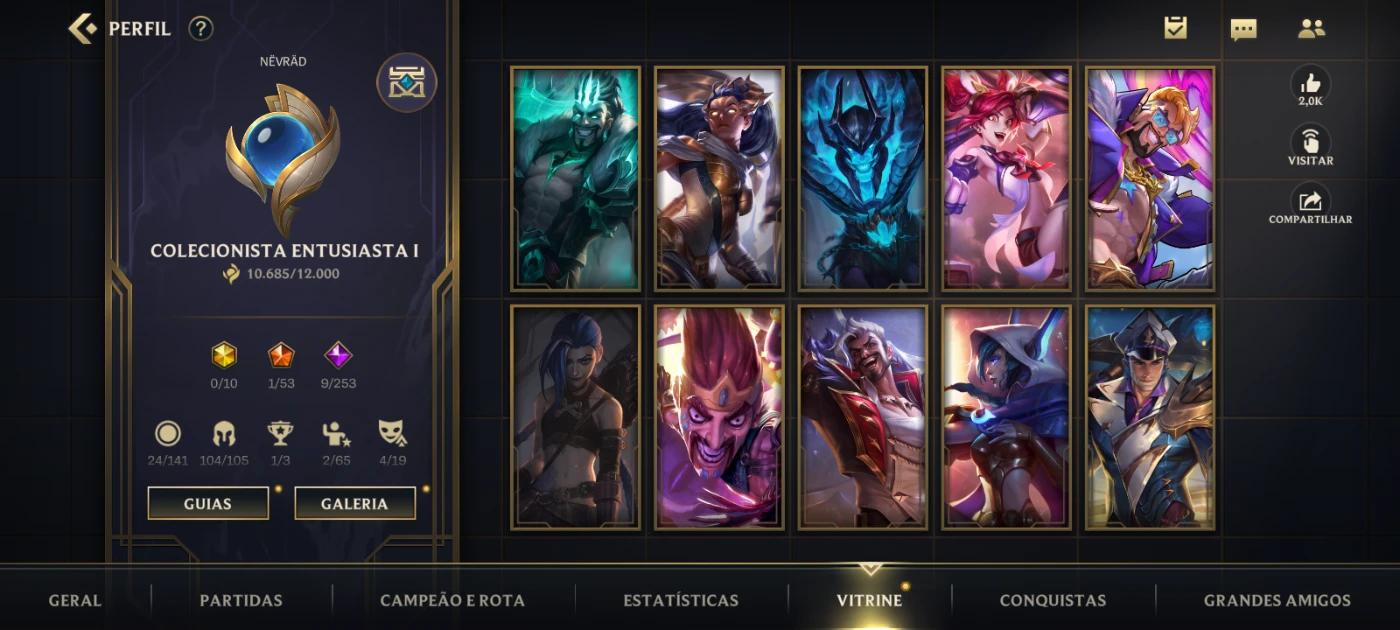Open the Grandes Amigos tab
Screen dimensions: 1400x630
click(1277, 600)
